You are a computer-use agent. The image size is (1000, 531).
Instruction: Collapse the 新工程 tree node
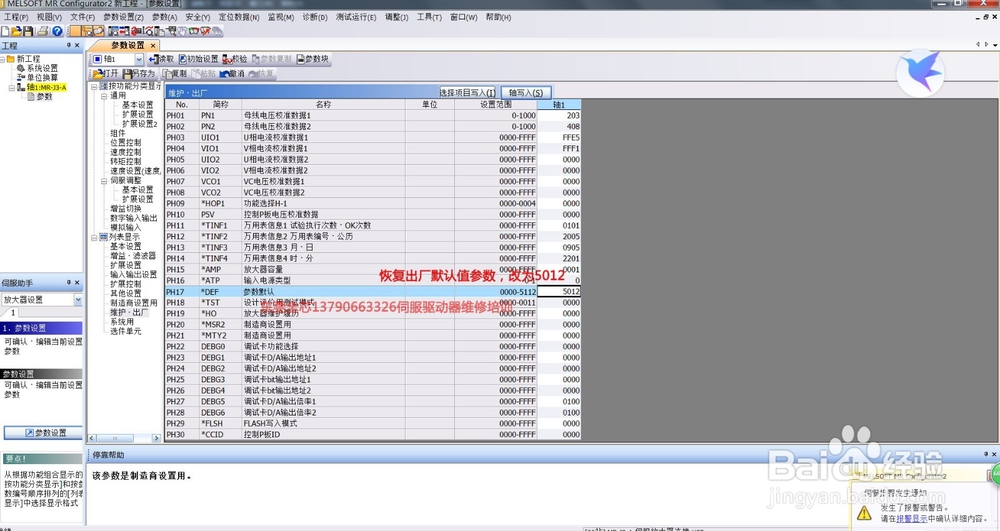(x=3, y=59)
